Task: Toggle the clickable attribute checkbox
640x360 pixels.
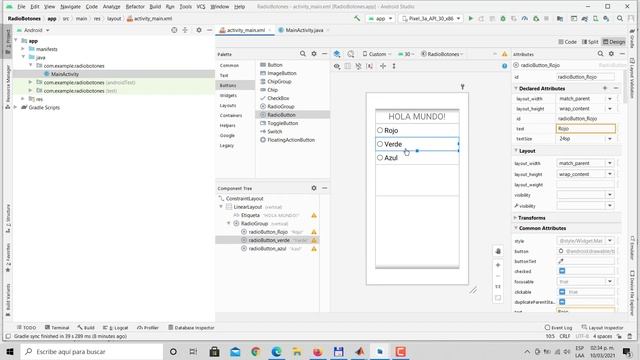Action: coord(562,292)
